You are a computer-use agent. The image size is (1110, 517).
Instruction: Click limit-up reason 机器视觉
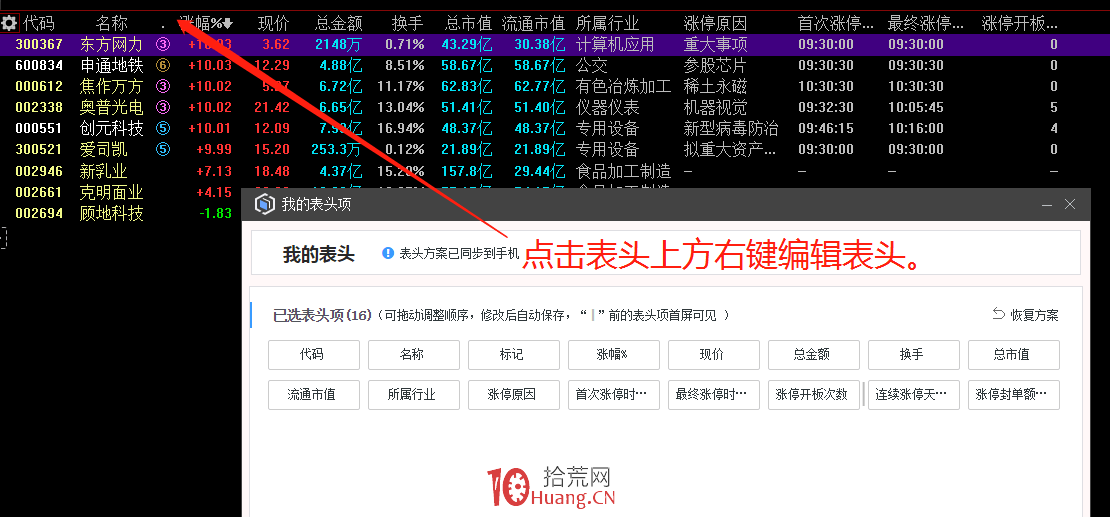(x=716, y=108)
